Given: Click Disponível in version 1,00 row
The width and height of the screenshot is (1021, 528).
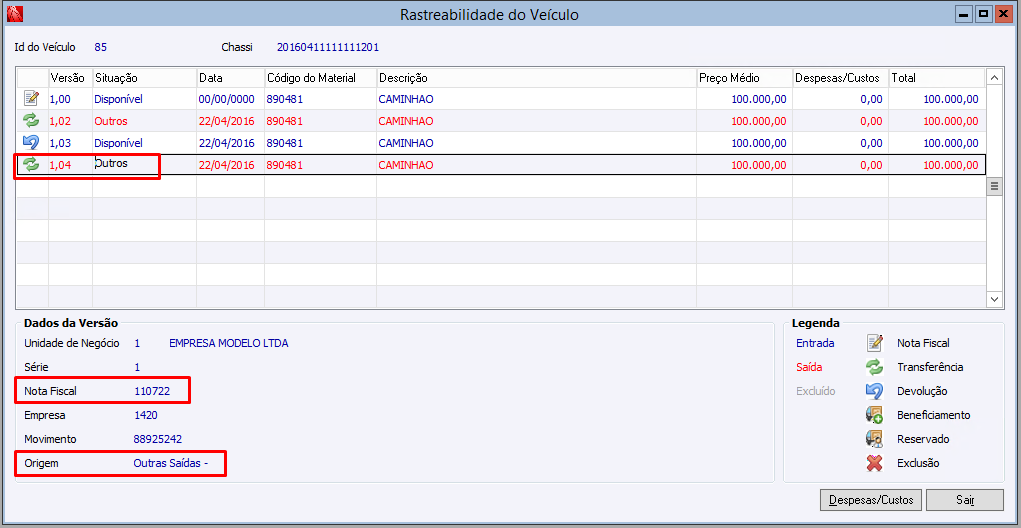Looking at the screenshot, I should coord(119,99).
